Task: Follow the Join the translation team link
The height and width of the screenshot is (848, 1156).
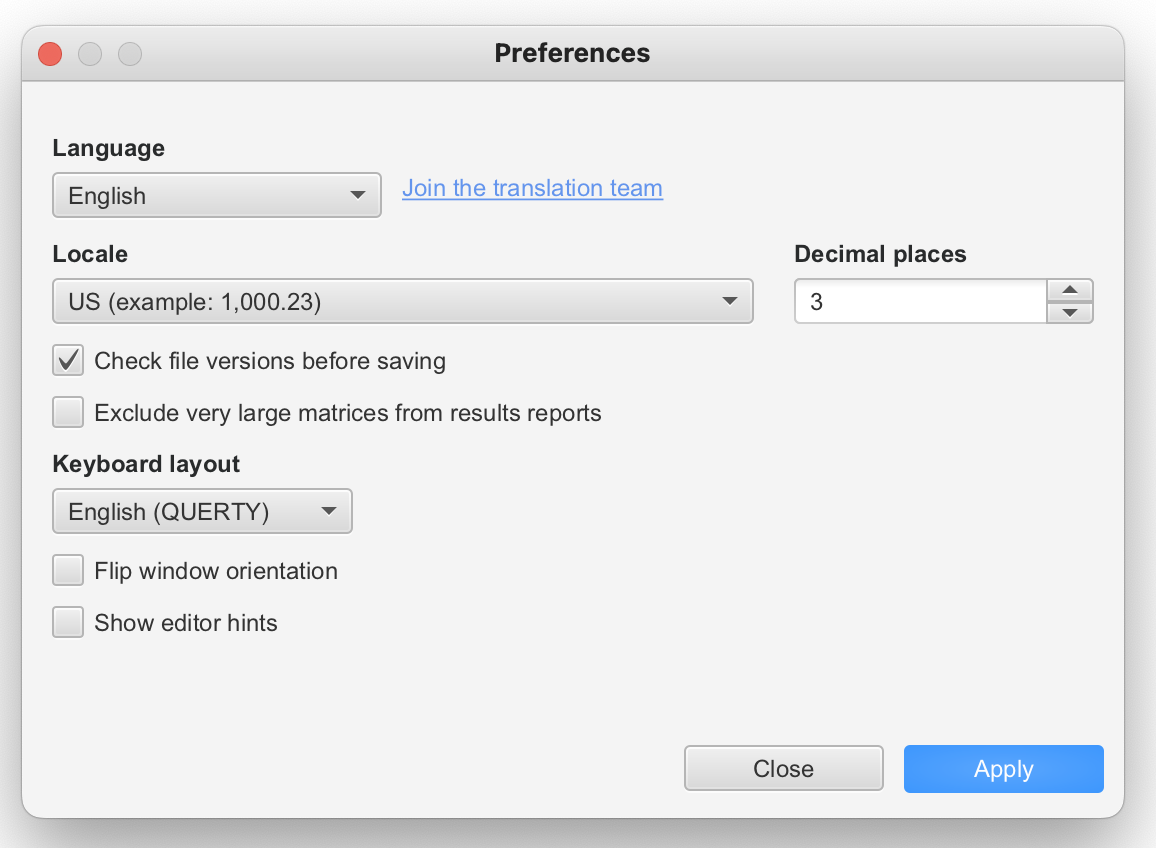Action: pos(532,188)
